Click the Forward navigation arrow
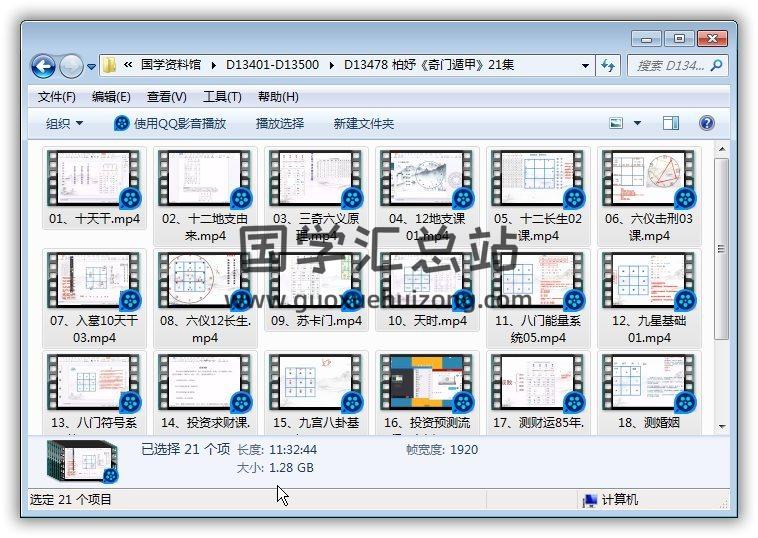The width and height of the screenshot is (758, 538). click(72, 66)
